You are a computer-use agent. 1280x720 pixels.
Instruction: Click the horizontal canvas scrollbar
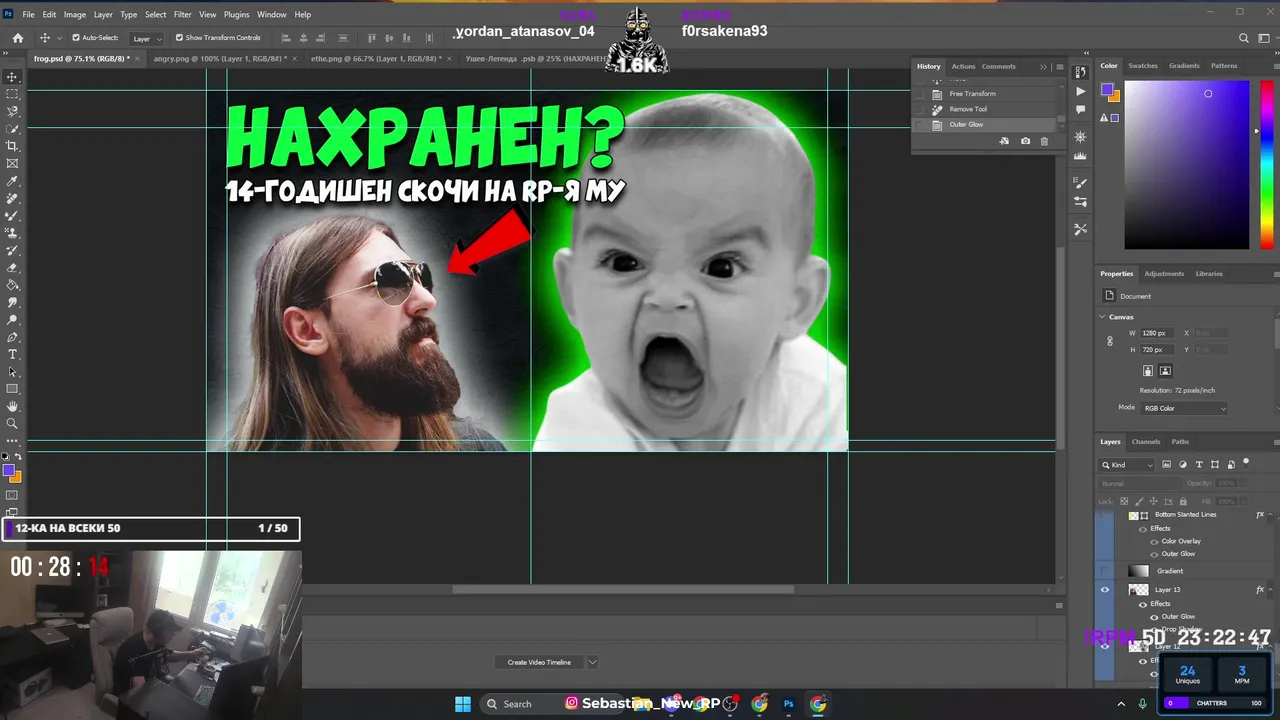(x=623, y=589)
